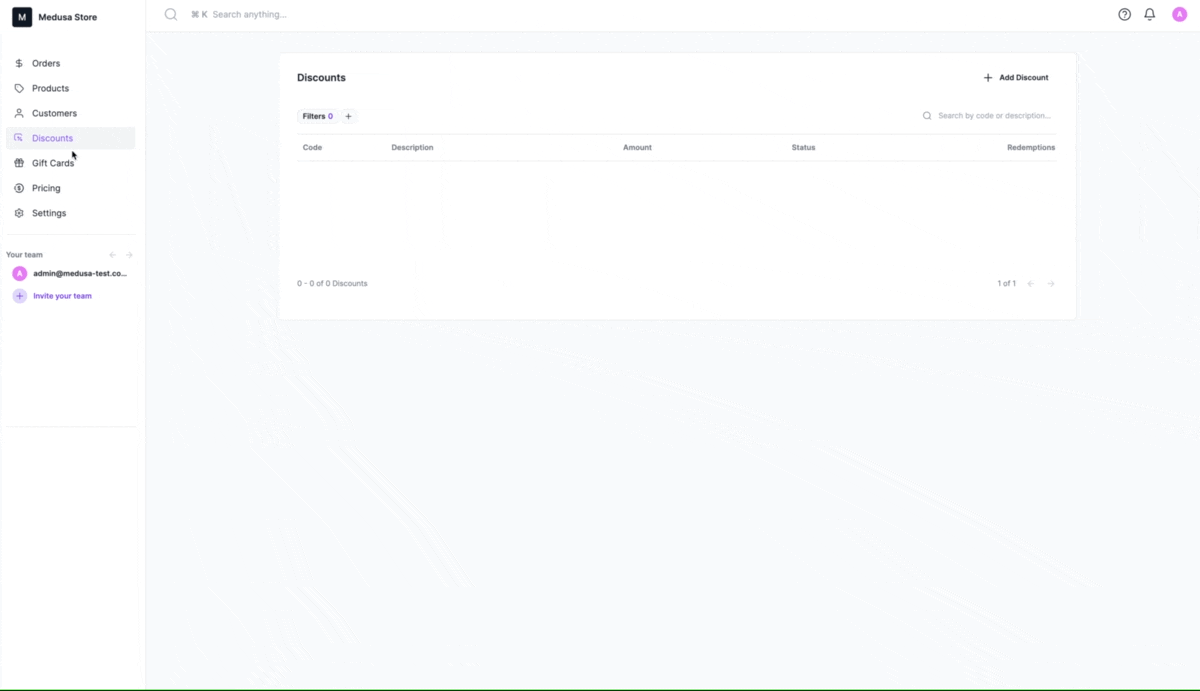1200x691 pixels.
Task: Click the Code column header
Action: coord(312,147)
